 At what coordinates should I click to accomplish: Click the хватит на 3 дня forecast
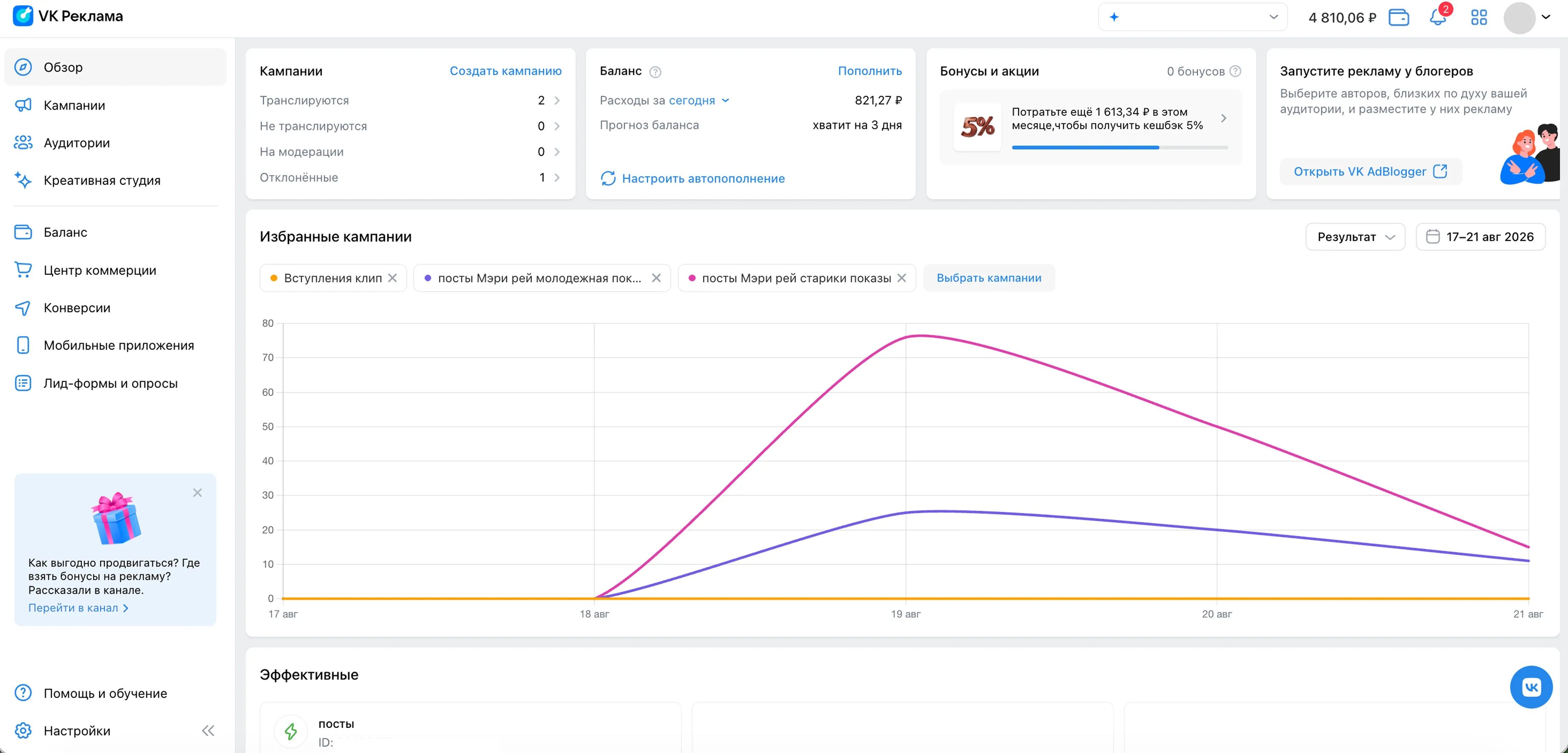[x=857, y=125]
